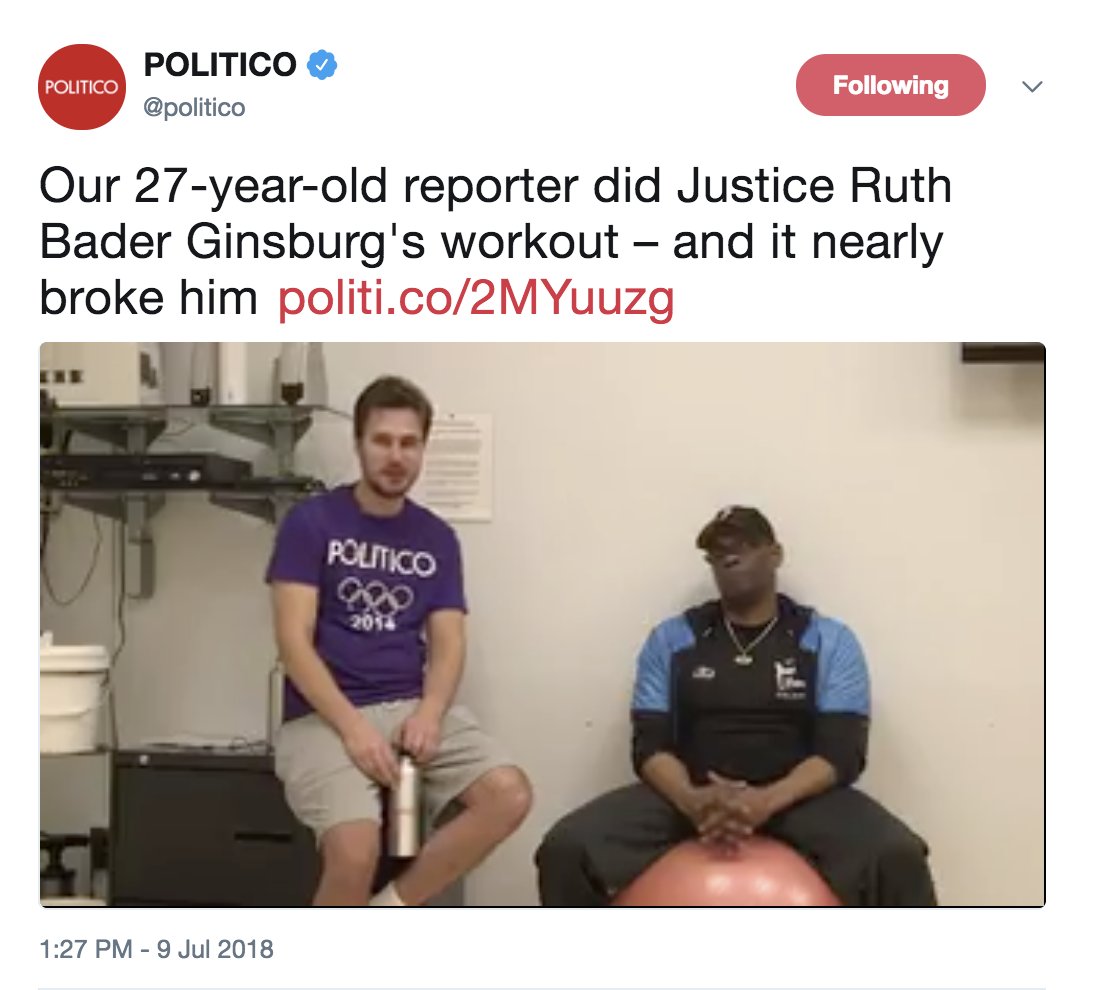Screen dimensions: 1102x990
Task: Click the pink exercise ball in video
Action: tap(727, 873)
